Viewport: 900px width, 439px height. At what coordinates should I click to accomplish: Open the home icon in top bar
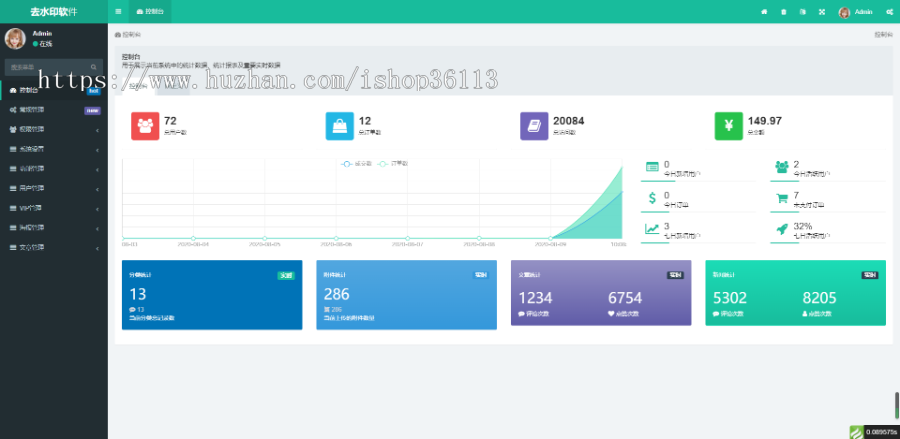point(764,11)
